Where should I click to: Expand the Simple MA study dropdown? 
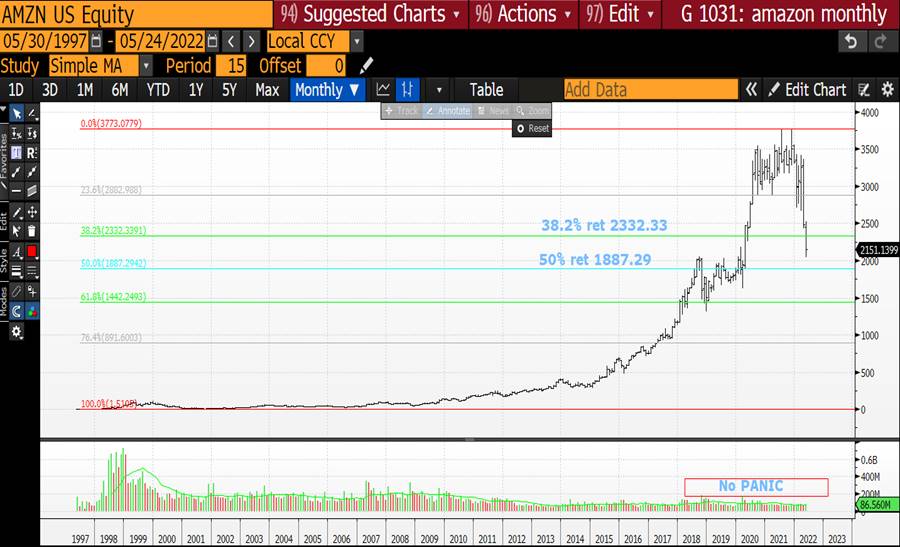click(146, 65)
